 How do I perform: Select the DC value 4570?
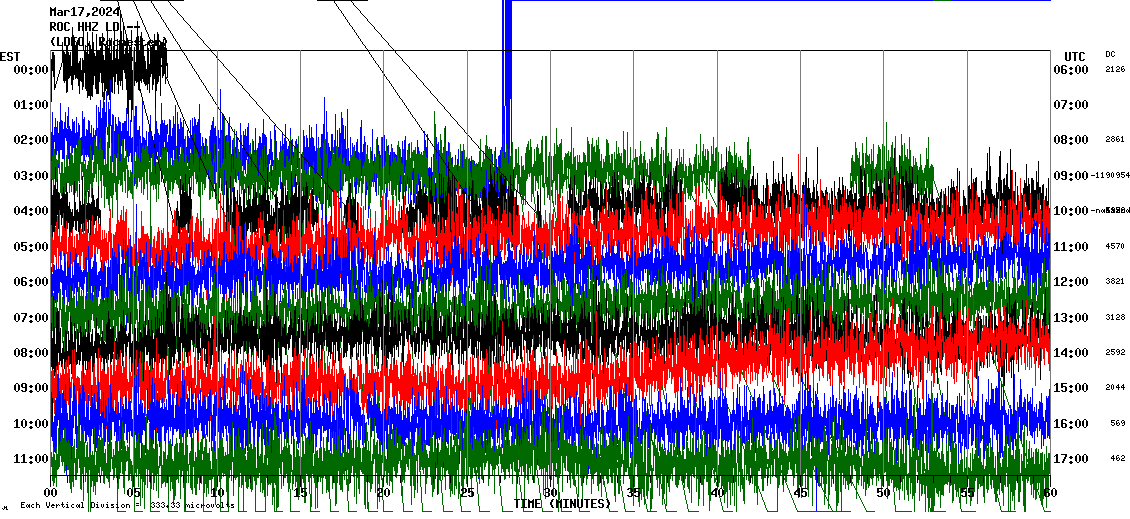tap(1115, 247)
